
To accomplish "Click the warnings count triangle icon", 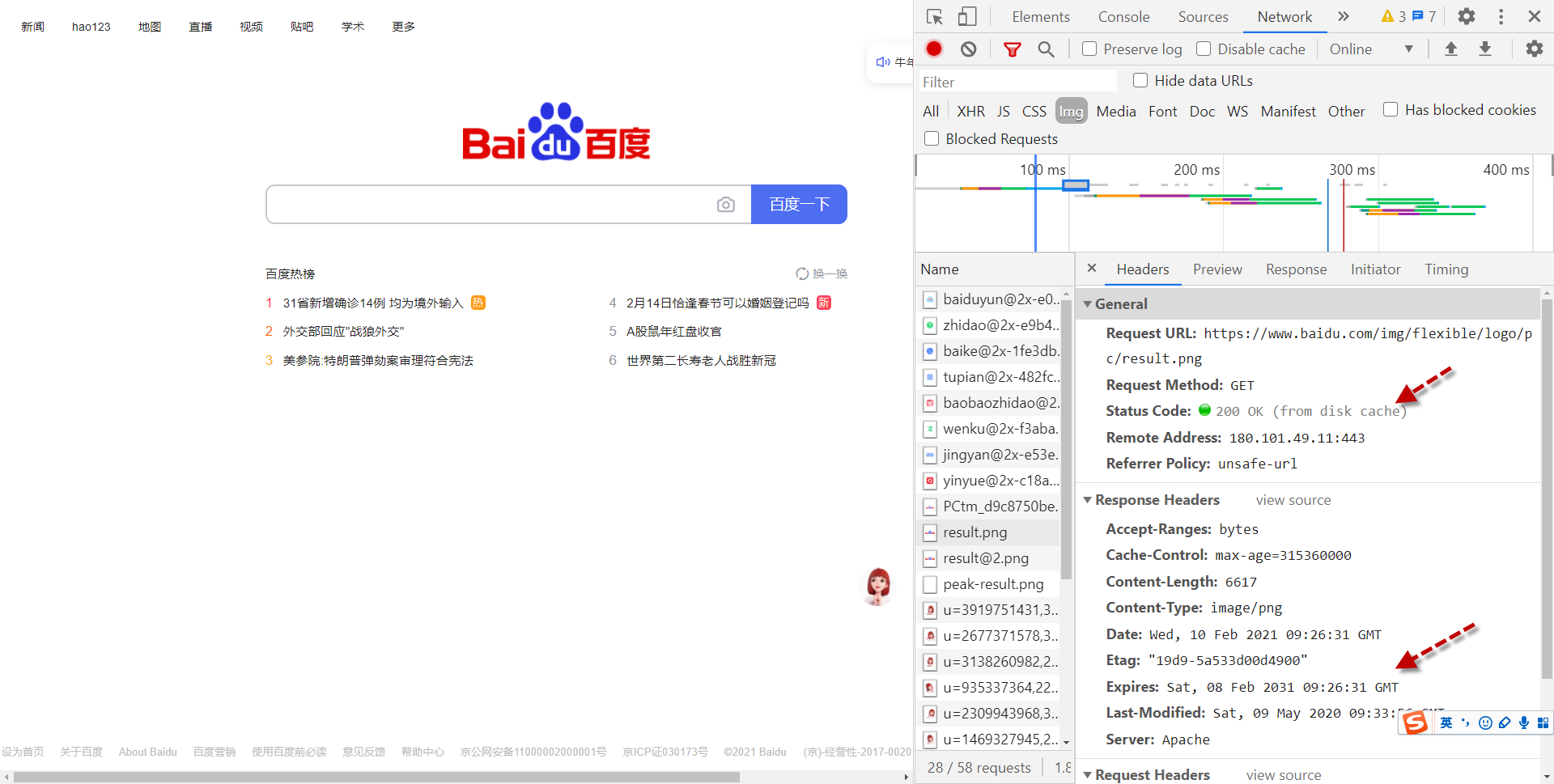I will pos(1387,16).
